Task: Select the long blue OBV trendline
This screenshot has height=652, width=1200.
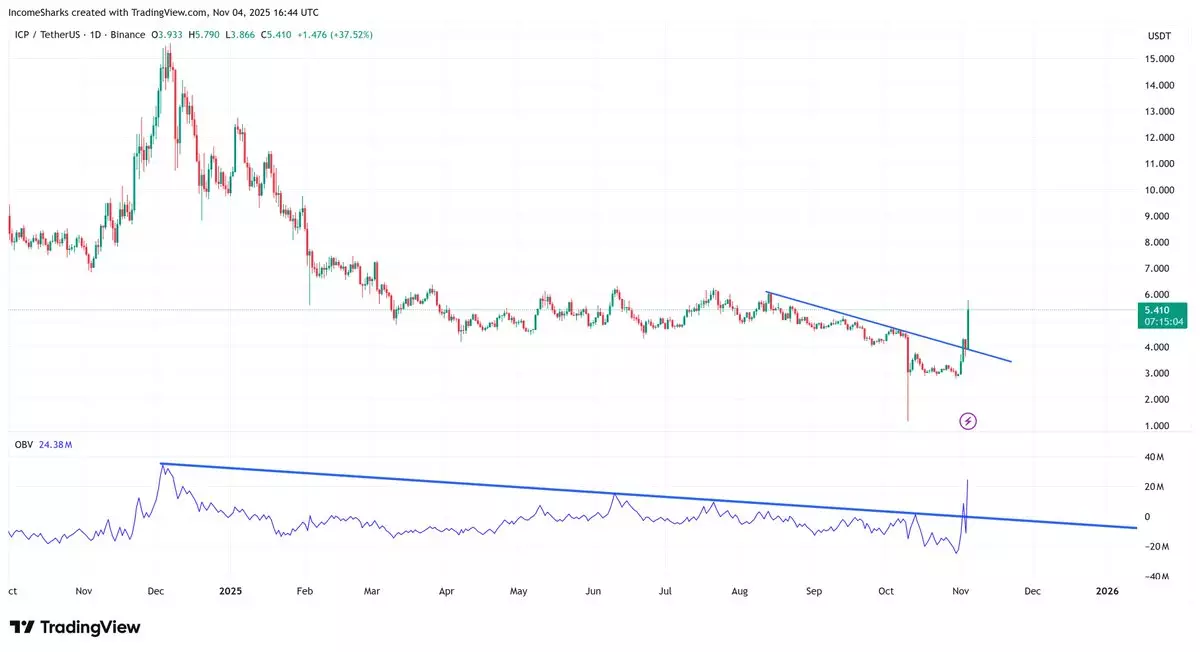Action: click(x=600, y=492)
